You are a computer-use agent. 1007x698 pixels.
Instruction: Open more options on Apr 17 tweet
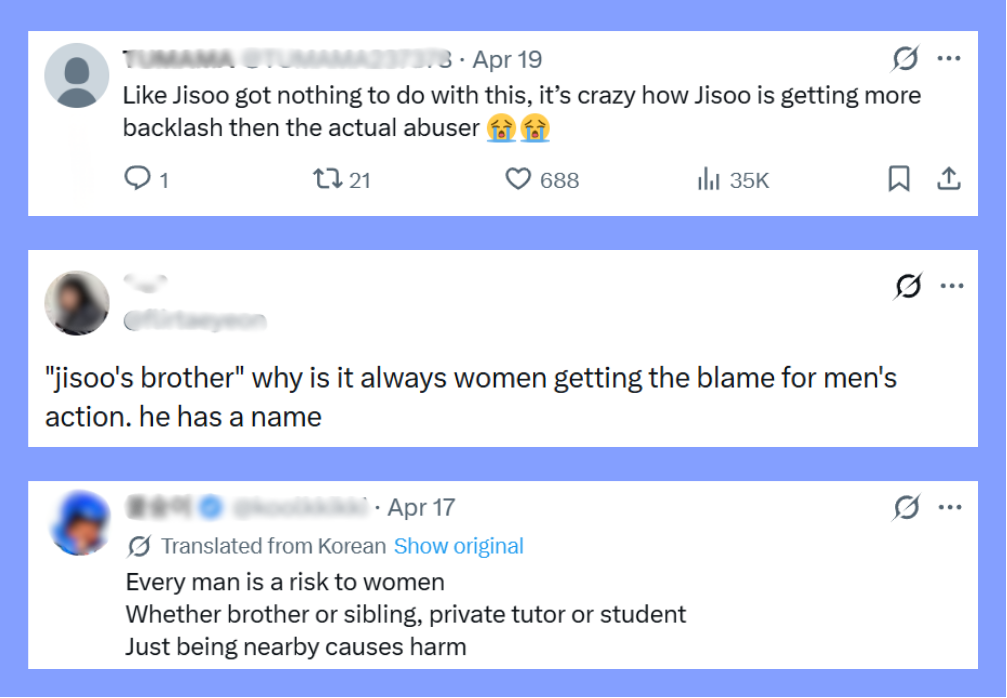949,508
